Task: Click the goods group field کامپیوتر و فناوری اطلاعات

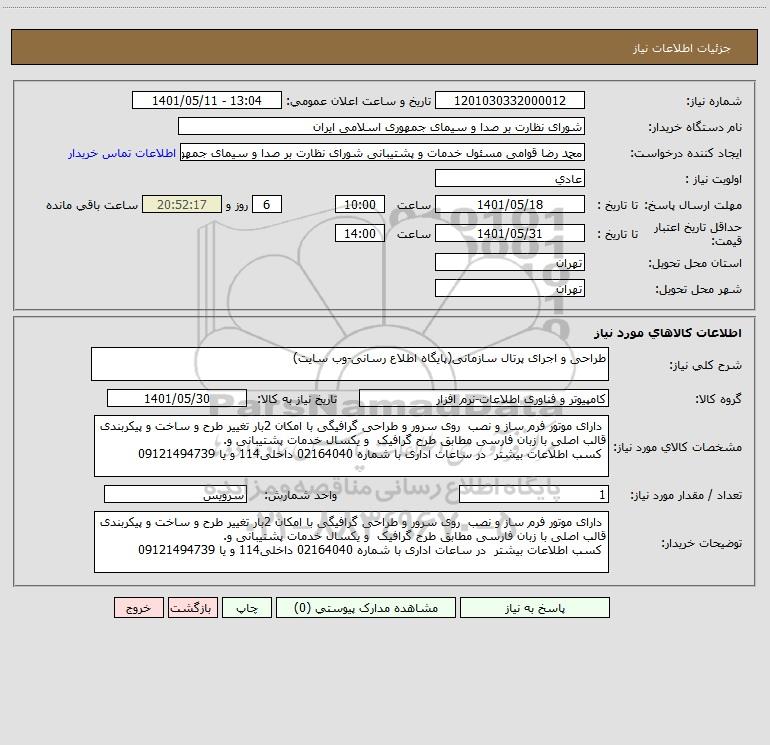Action: (x=484, y=398)
